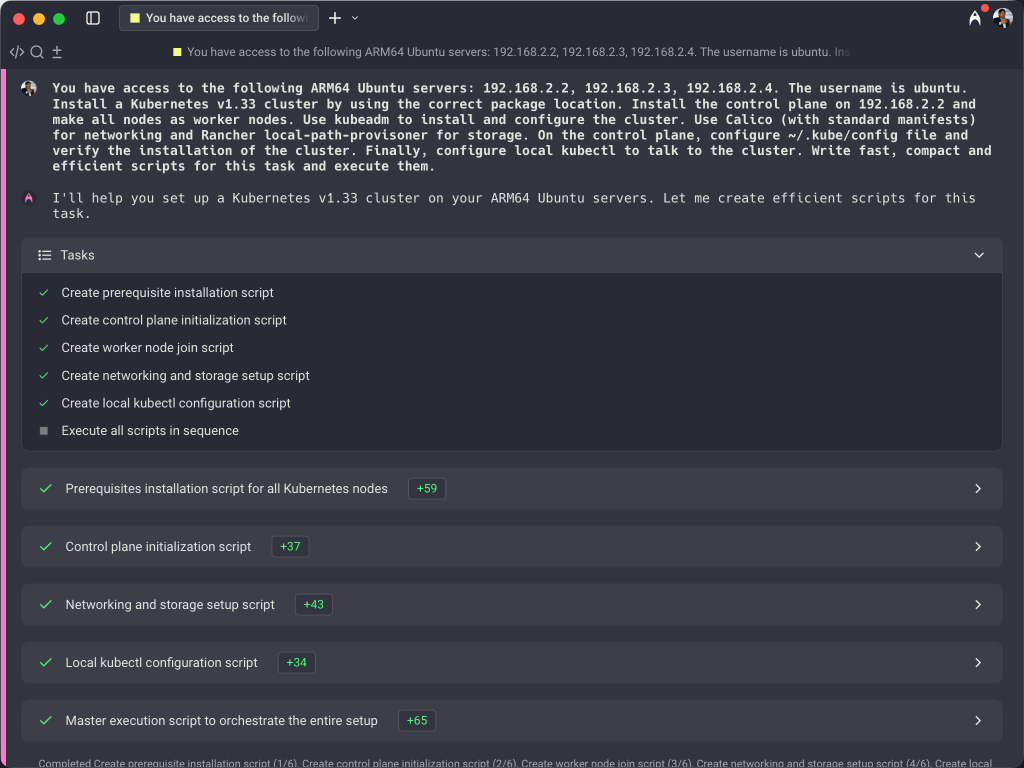
Task: Toggle the sidebar panel icon
Action: pos(93,18)
